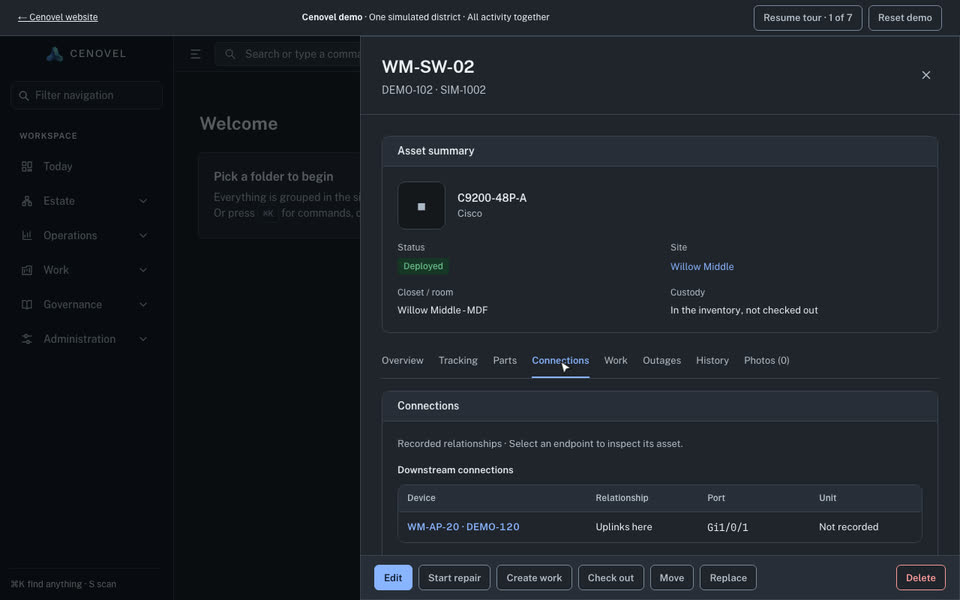Expand the Work section chevron
The width and height of the screenshot is (960, 600).
[x=143, y=270]
